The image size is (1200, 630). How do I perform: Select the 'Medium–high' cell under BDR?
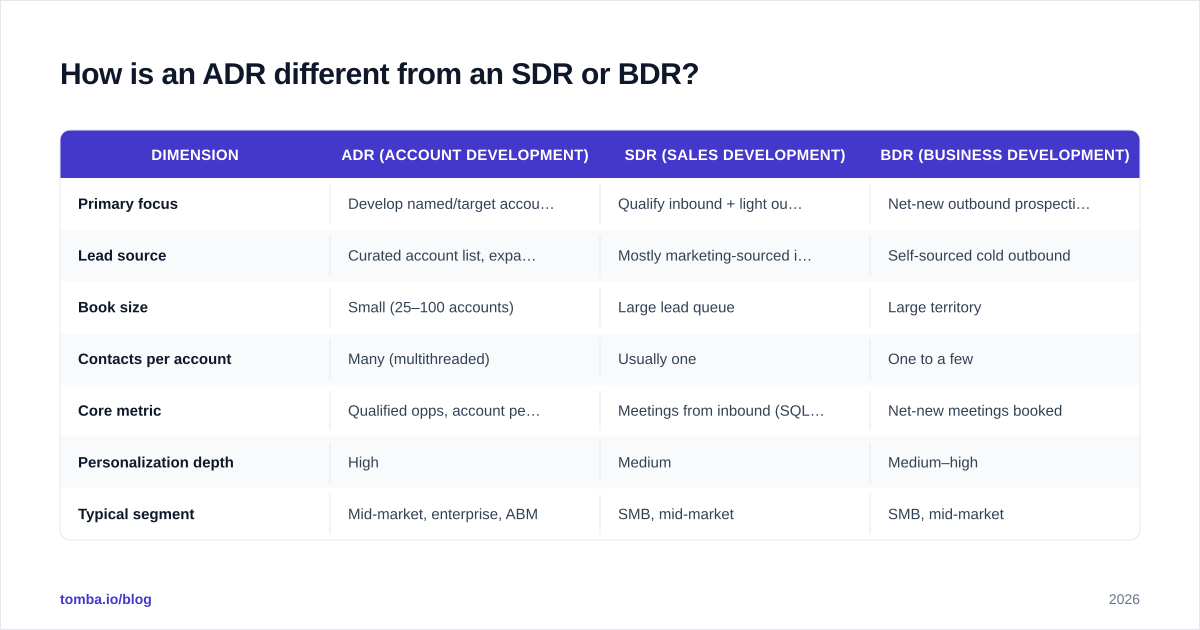(1005, 463)
